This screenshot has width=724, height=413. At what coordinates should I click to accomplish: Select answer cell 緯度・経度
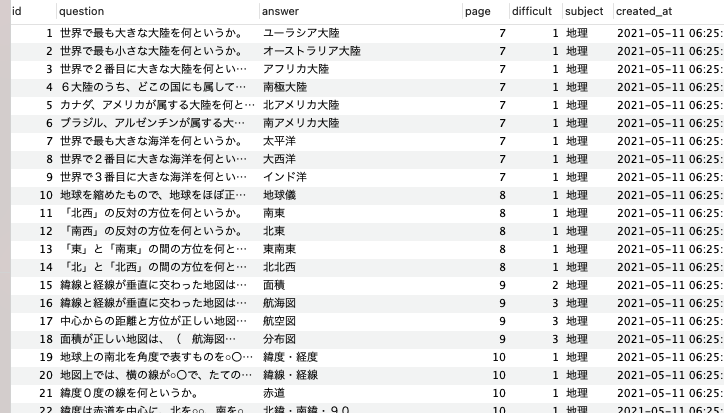290,358
